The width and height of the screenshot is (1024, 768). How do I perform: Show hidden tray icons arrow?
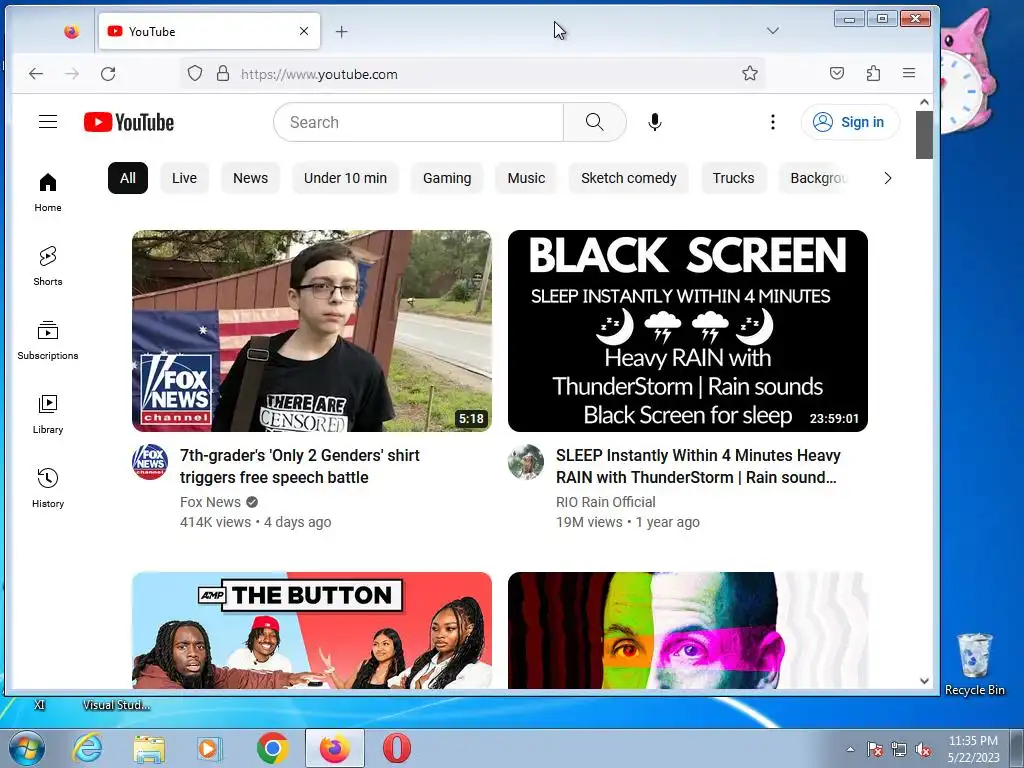850,749
